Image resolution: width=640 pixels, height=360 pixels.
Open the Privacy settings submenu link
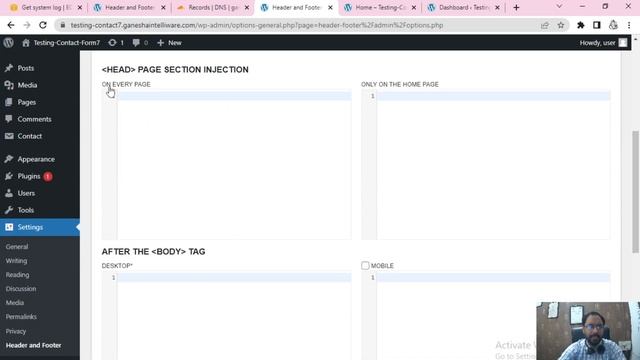[x=16, y=331]
